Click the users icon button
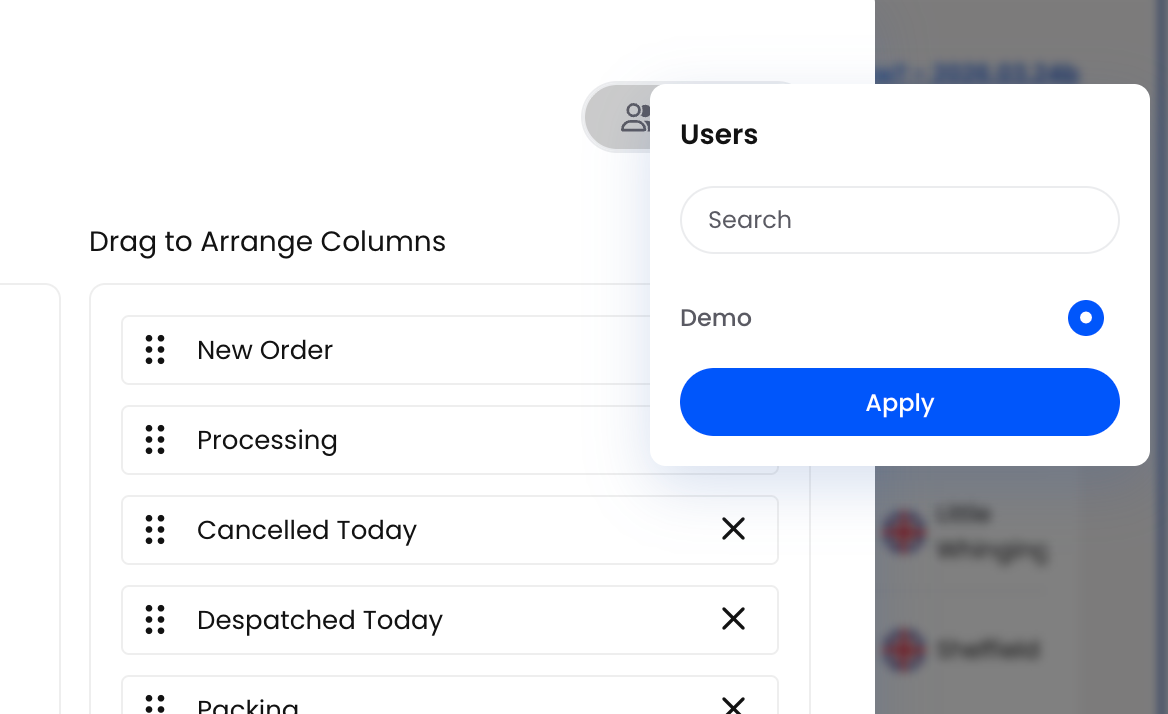The image size is (1168, 714). tap(635, 118)
